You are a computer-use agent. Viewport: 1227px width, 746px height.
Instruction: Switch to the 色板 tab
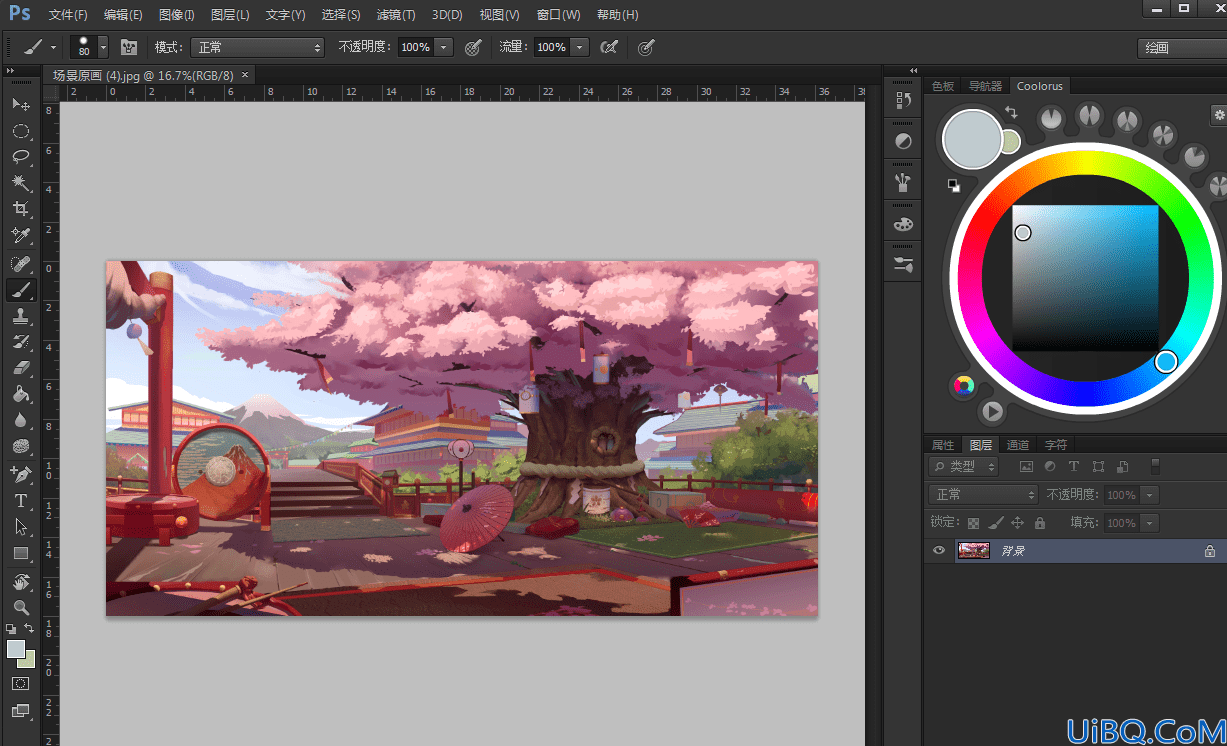(x=943, y=86)
